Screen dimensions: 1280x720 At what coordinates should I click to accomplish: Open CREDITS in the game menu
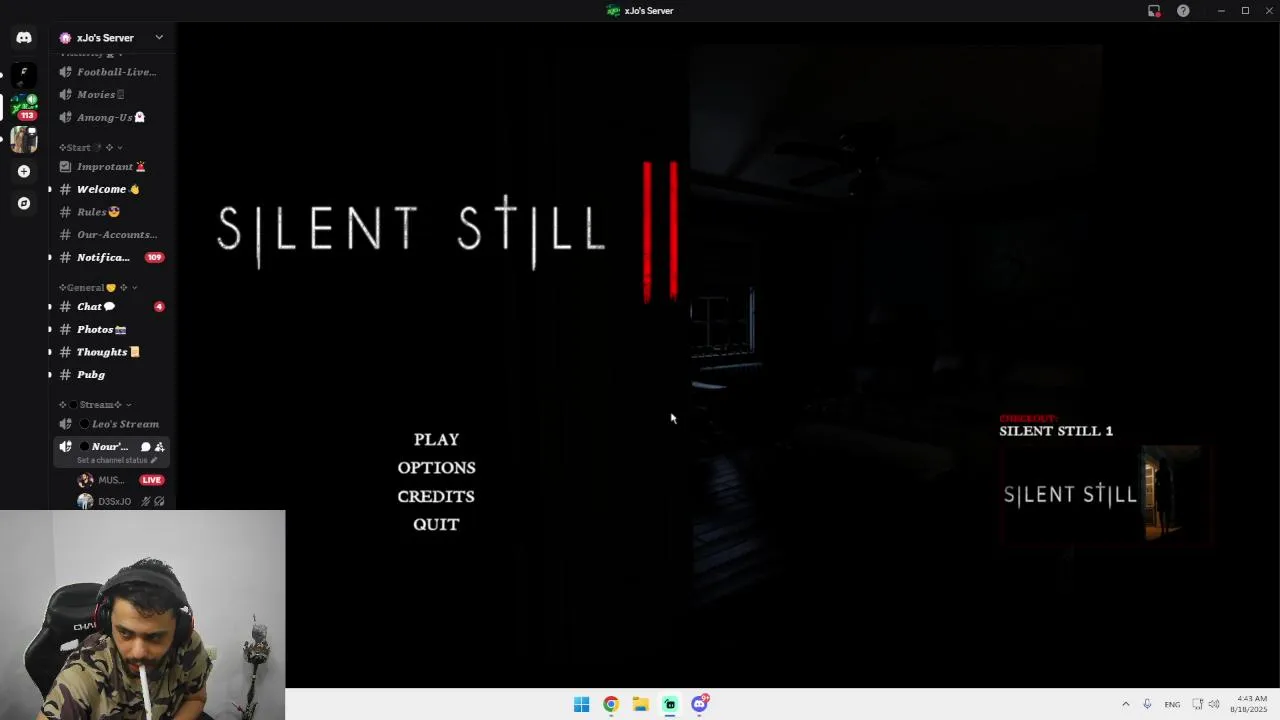click(x=436, y=496)
